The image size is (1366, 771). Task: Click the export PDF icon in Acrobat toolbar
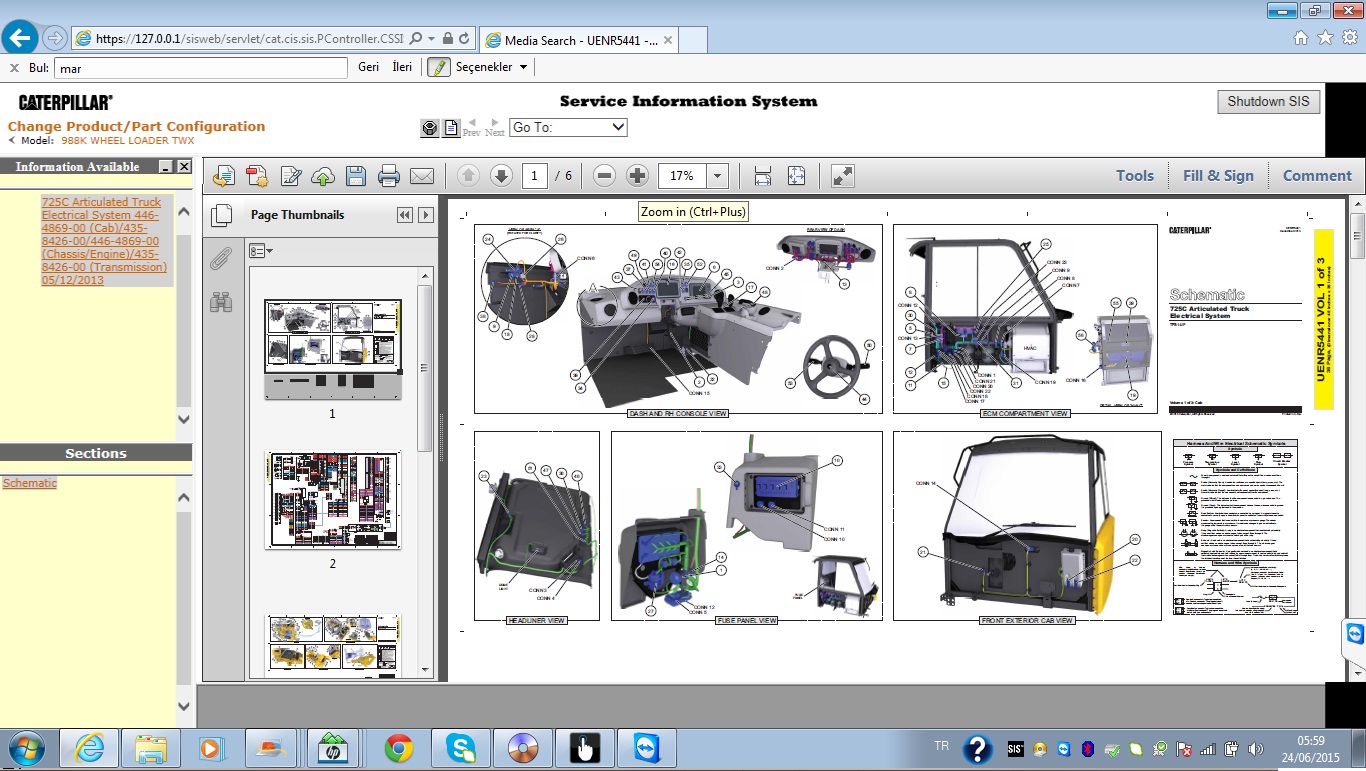point(224,176)
